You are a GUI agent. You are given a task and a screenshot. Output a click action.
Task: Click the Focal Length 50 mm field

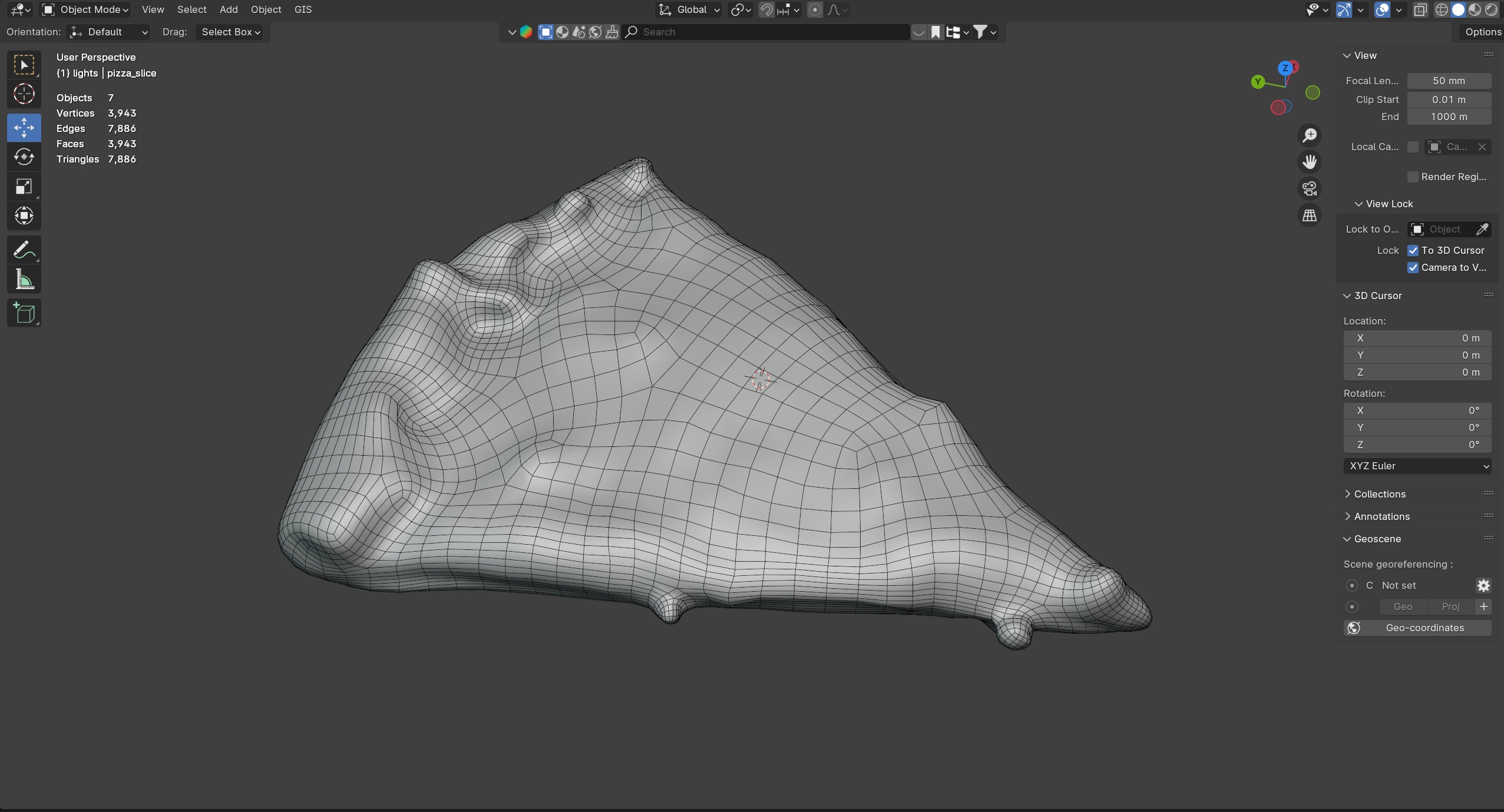[x=1448, y=81]
